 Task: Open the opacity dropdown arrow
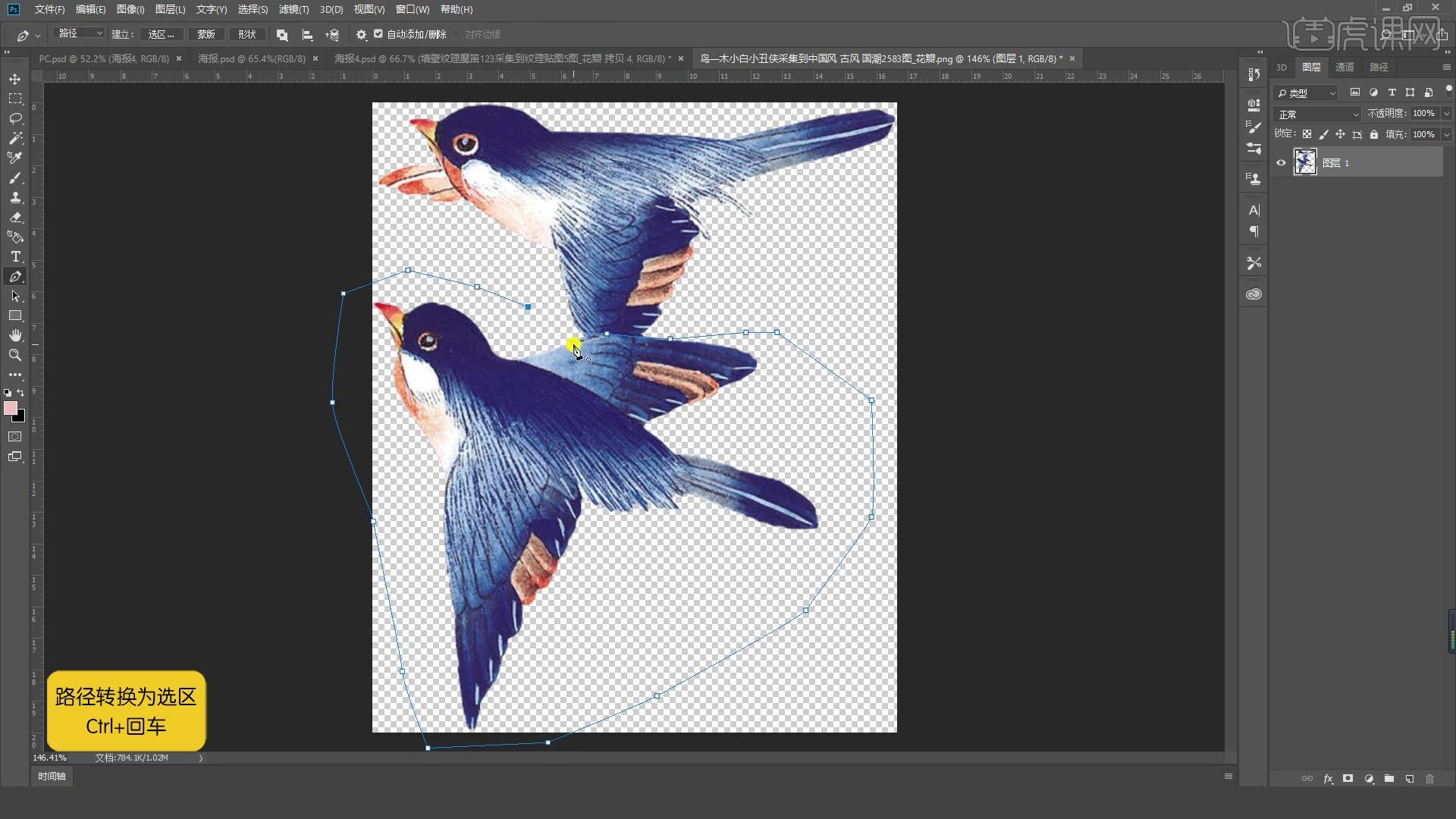click(1446, 114)
